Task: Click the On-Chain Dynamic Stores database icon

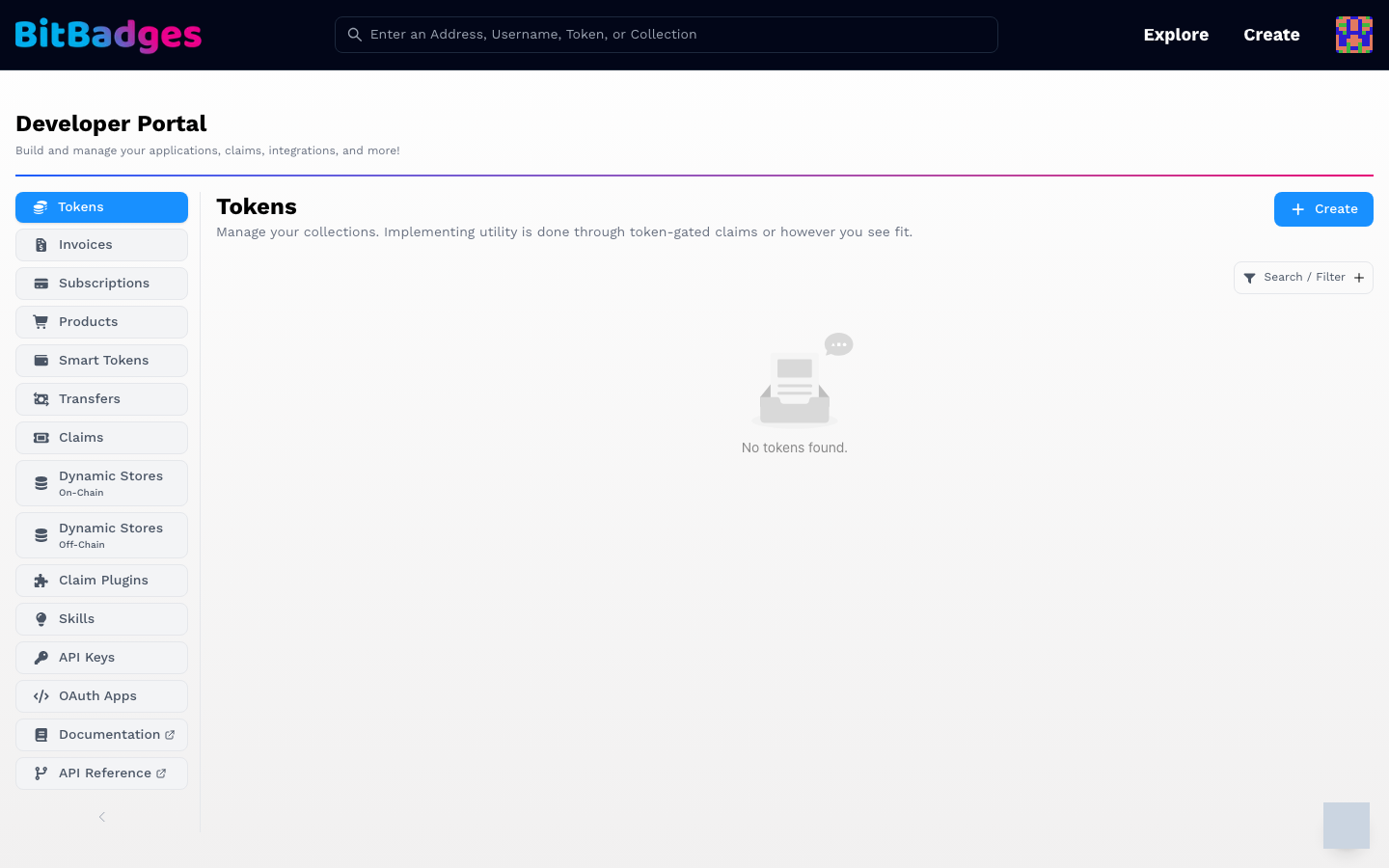Action: click(41, 483)
